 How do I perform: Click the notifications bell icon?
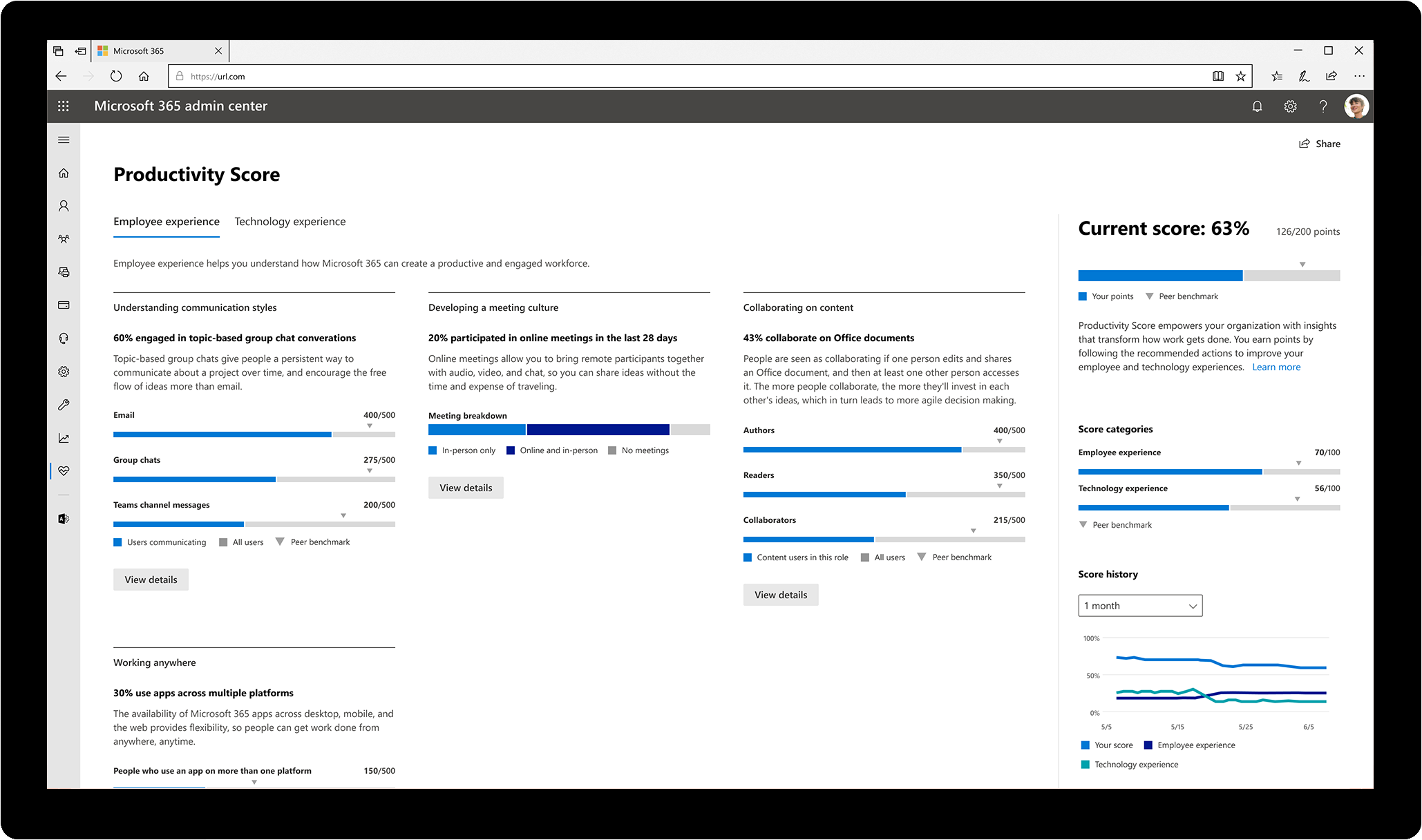(x=1257, y=106)
